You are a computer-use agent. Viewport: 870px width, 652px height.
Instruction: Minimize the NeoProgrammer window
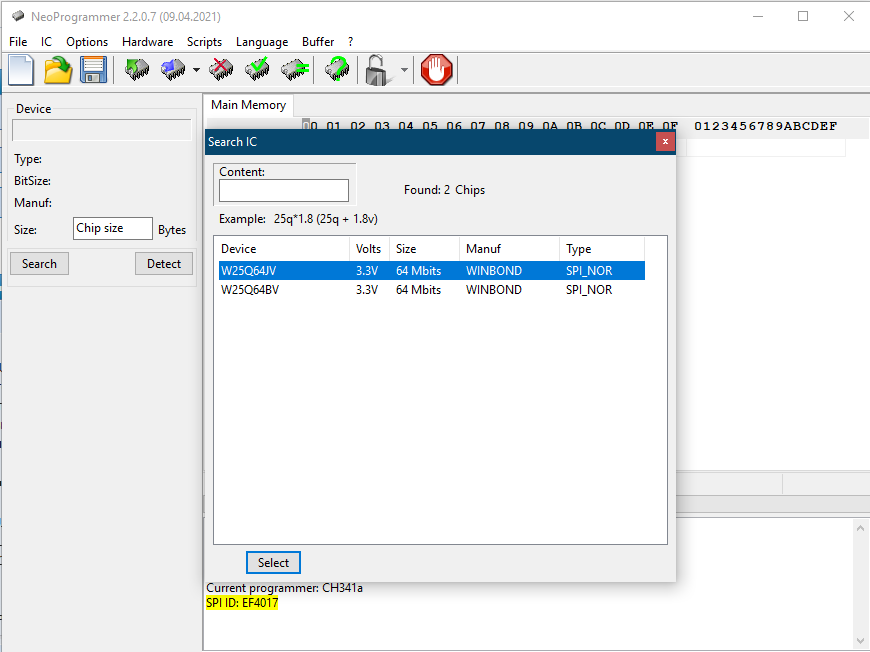pos(758,16)
